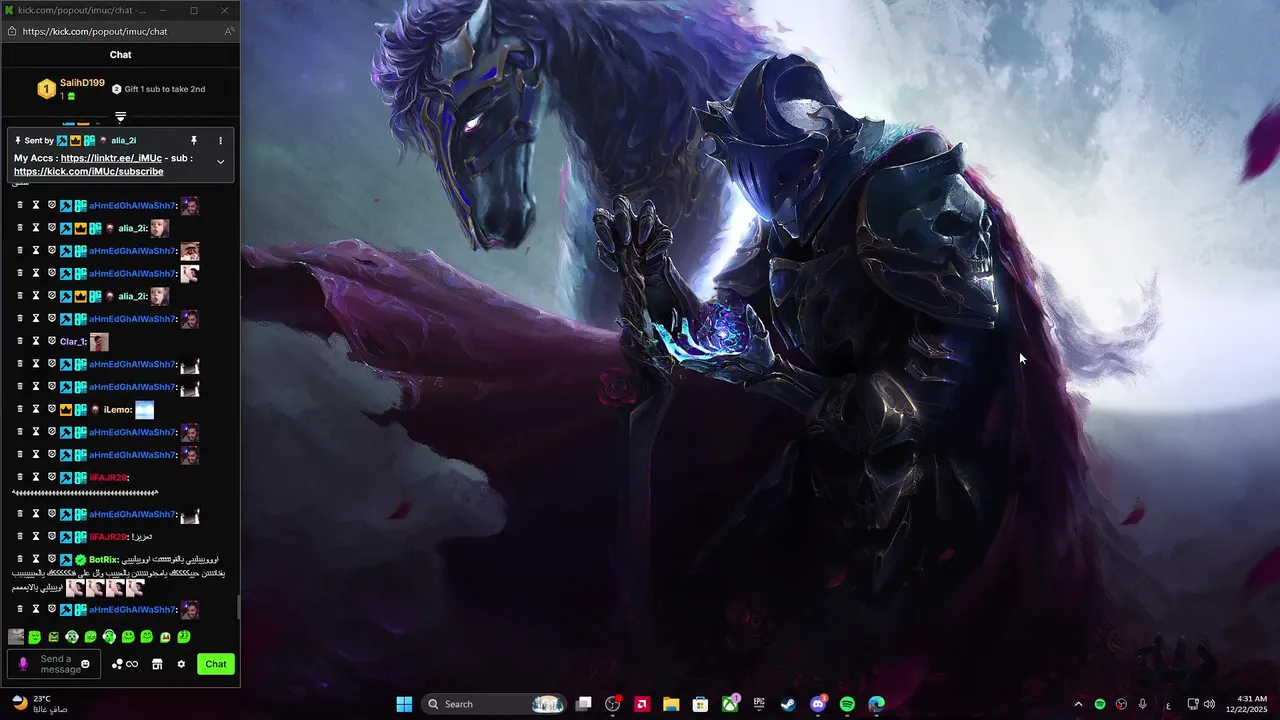
Task: Click the BotRix username in chat
Action: (x=104, y=560)
